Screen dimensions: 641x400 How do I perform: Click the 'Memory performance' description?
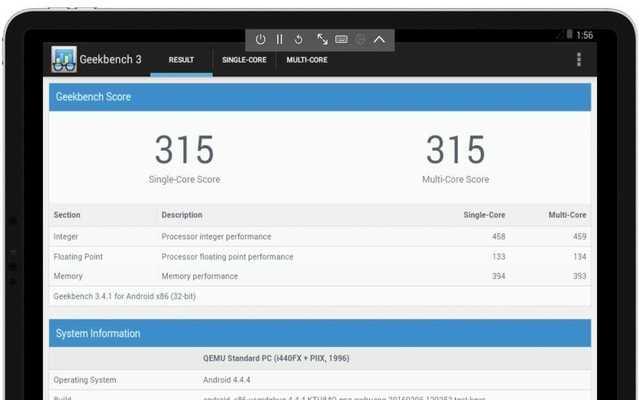[199, 276]
